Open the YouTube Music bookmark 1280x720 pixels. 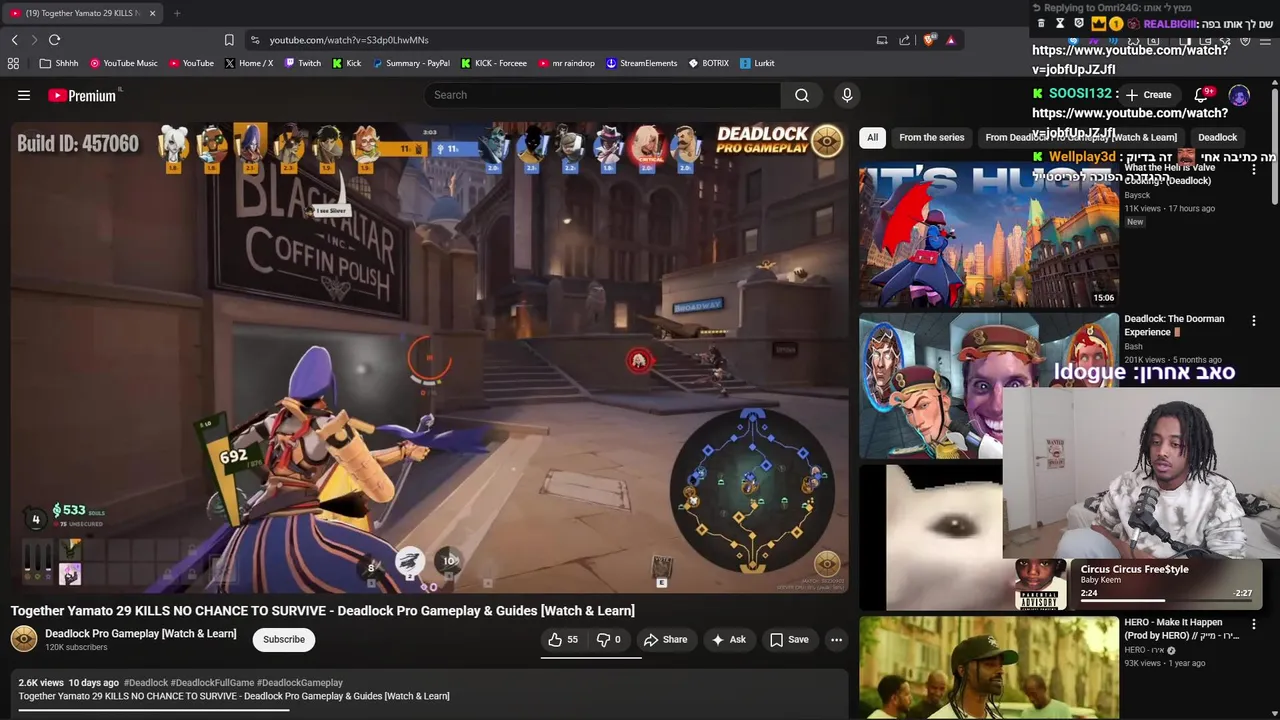point(124,63)
